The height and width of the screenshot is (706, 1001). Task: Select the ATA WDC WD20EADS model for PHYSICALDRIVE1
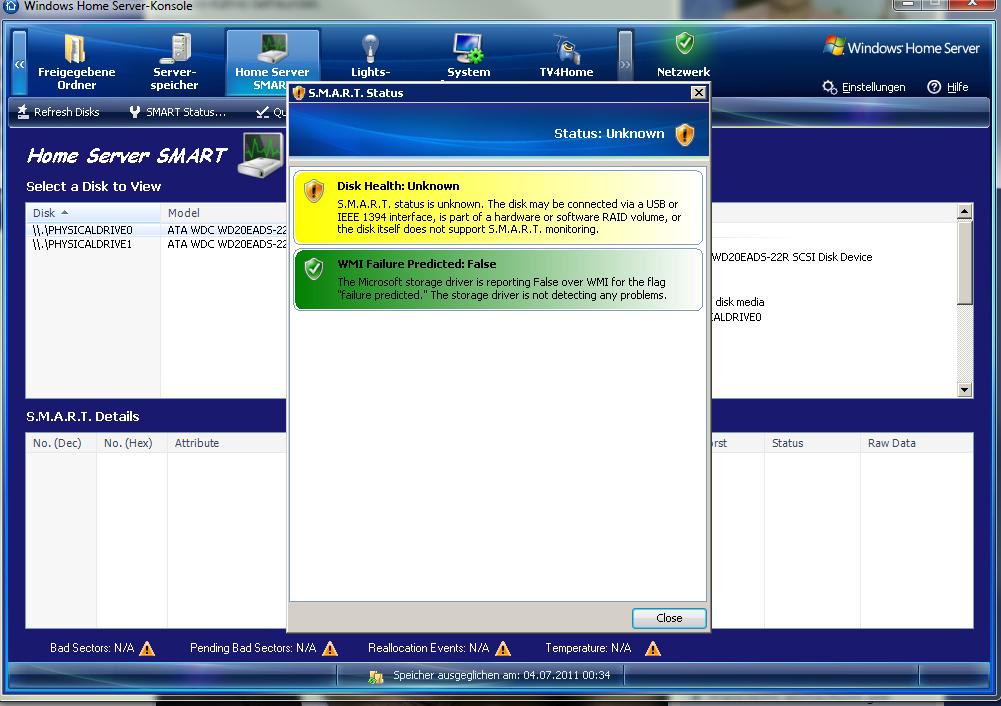tap(227, 244)
